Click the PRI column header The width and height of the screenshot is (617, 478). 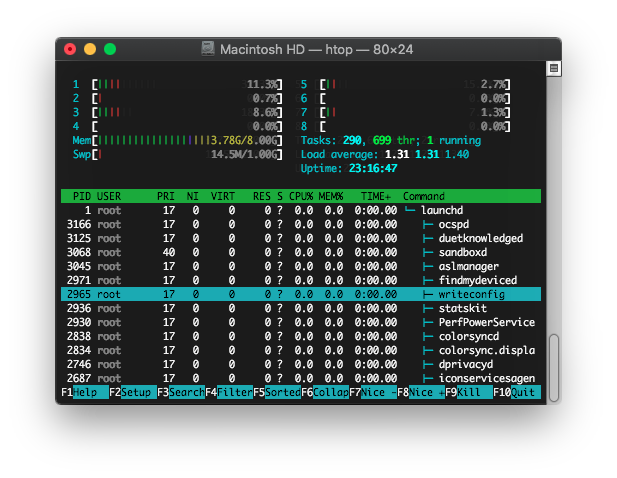166,196
